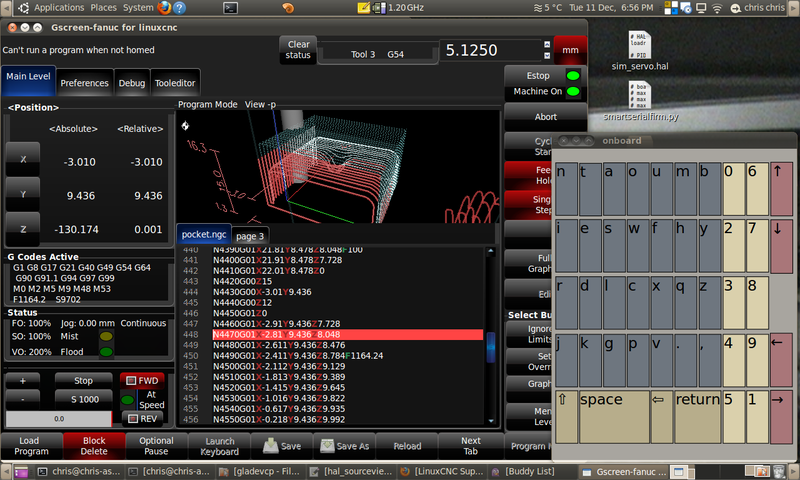The height and width of the screenshot is (480, 800).
Task: Click the shift arrow key on onboard keyboard
Action: (x=566, y=416)
